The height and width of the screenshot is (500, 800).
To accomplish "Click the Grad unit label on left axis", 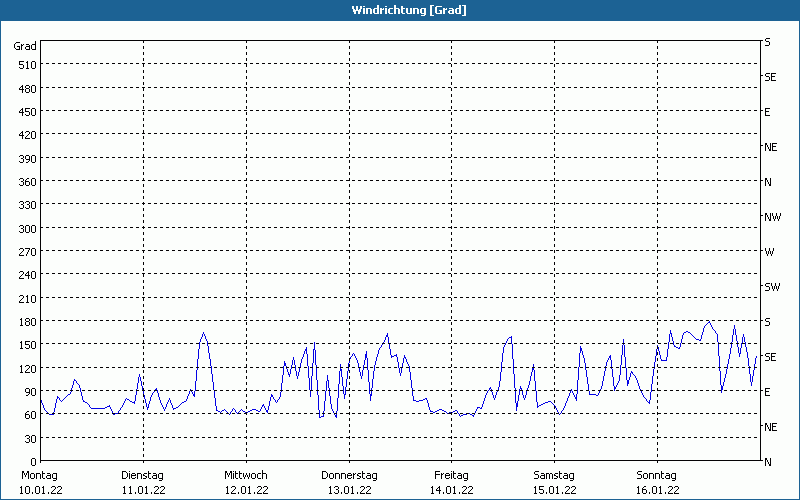I will (x=25, y=46).
